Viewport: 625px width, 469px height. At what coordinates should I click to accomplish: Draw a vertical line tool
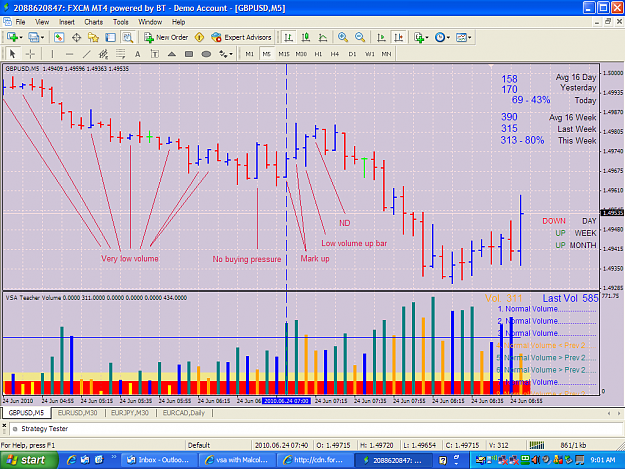click(x=52, y=54)
